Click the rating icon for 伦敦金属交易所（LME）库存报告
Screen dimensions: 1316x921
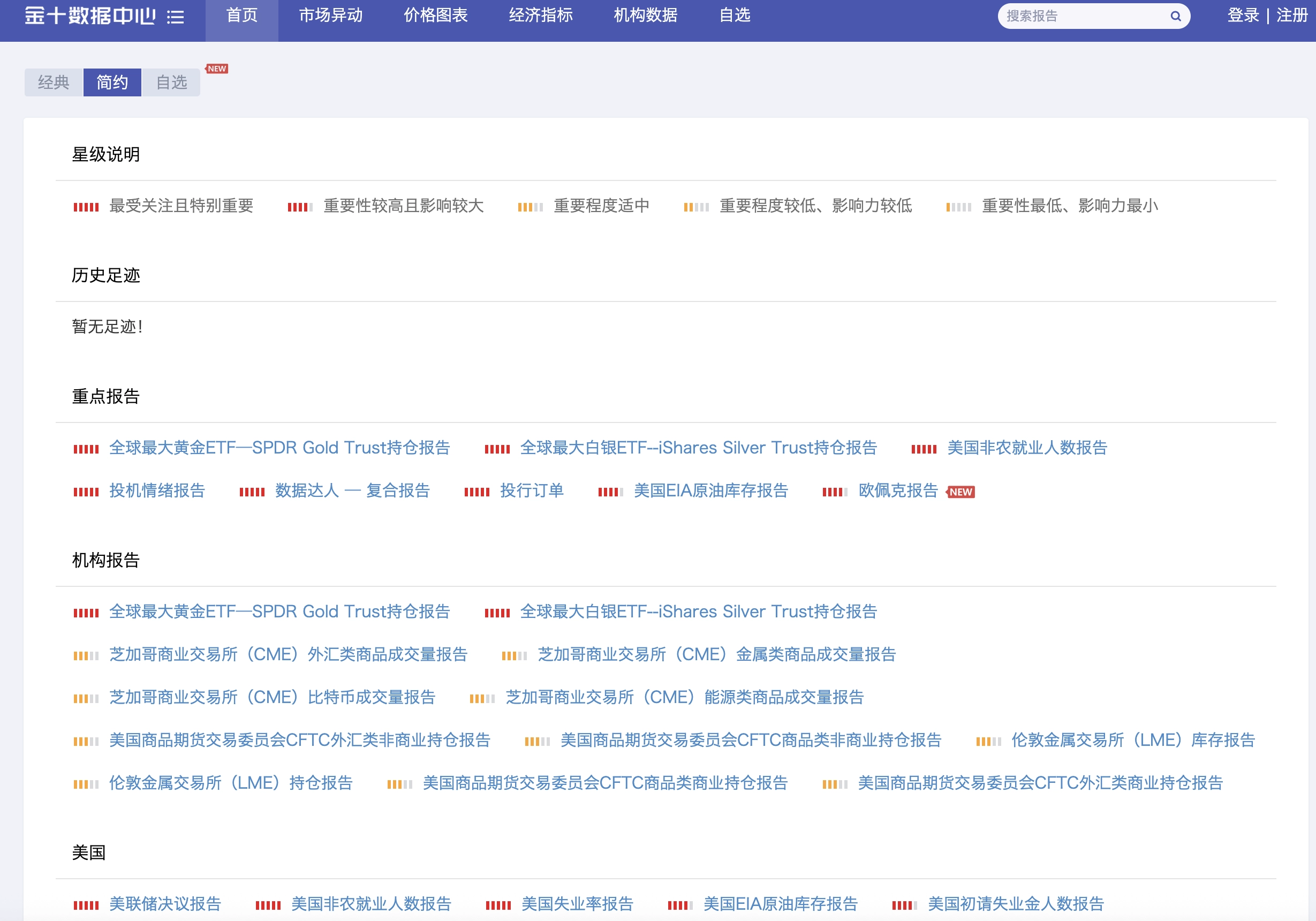click(989, 742)
